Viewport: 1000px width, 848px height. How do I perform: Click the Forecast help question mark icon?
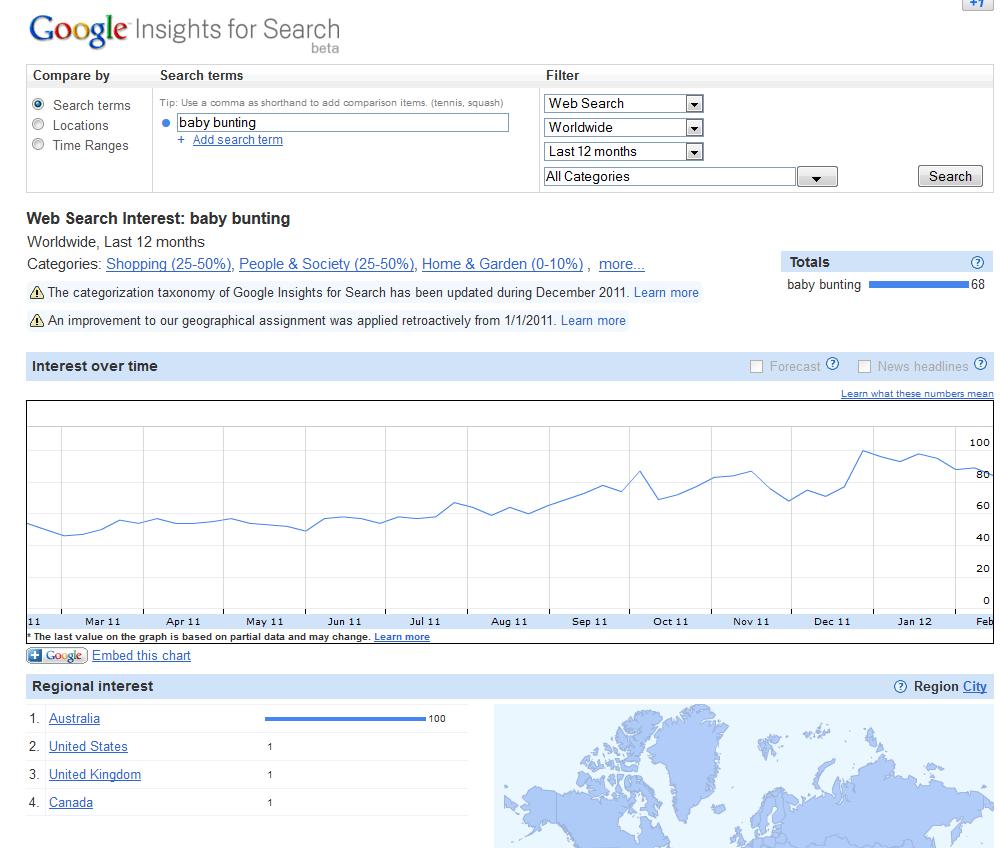pyautogui.click(x=832, y=363)
